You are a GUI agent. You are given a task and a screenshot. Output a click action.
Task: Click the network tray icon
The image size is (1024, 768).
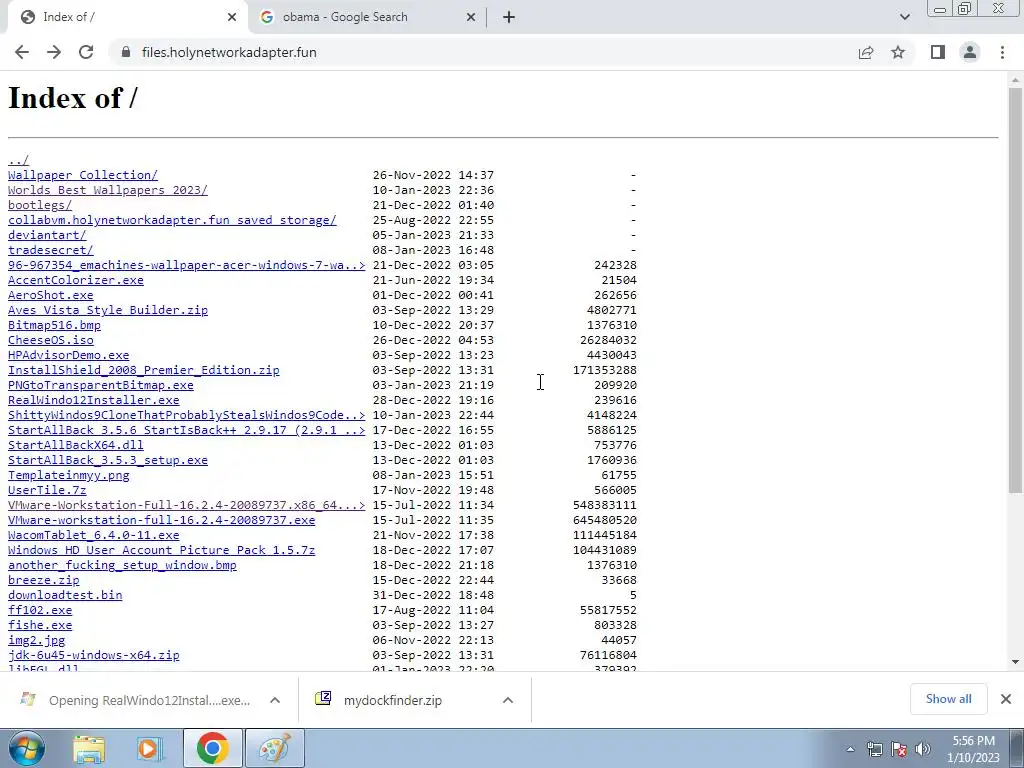(x=874, y=750)
